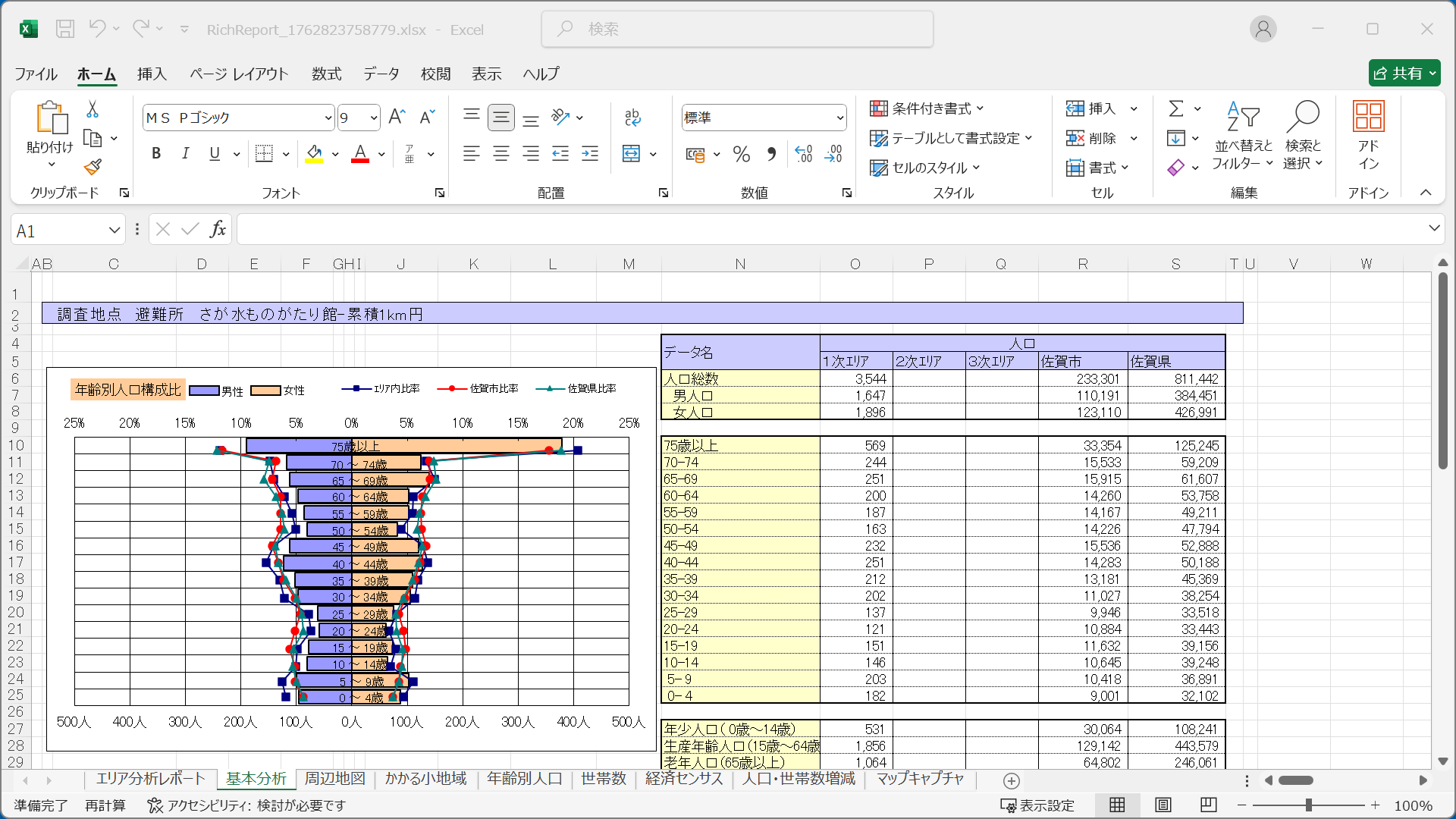Click the Merge and Center icon

[631, 154]
